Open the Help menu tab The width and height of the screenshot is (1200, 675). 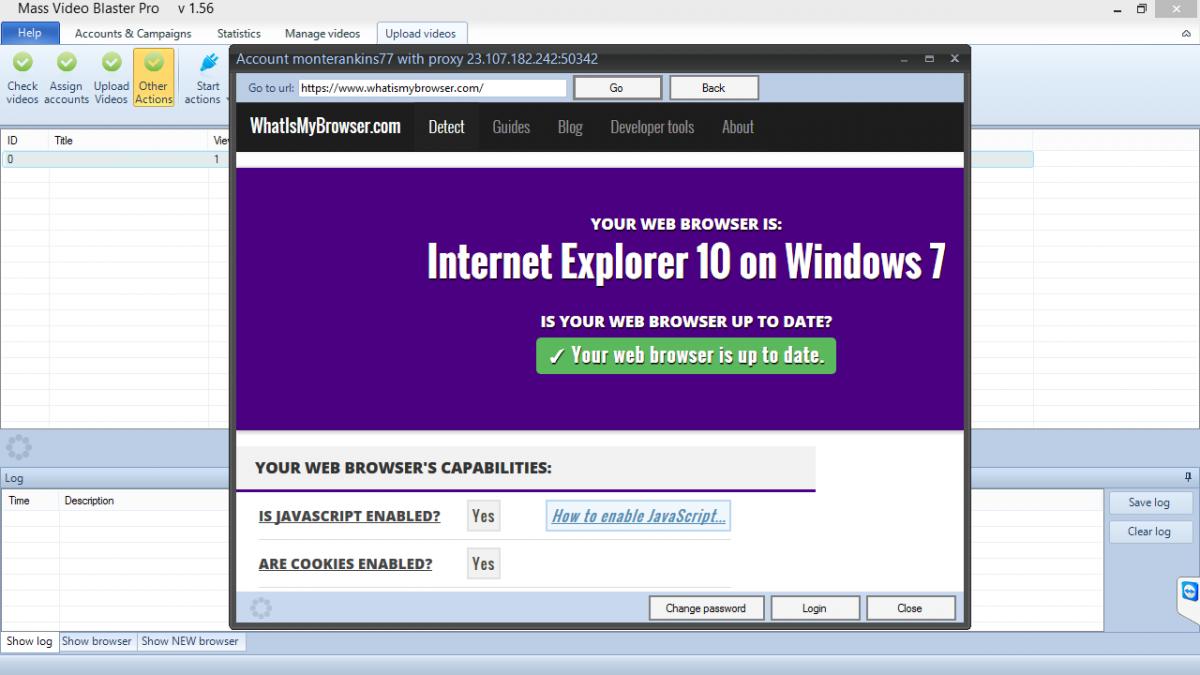[x=30, y=33]
